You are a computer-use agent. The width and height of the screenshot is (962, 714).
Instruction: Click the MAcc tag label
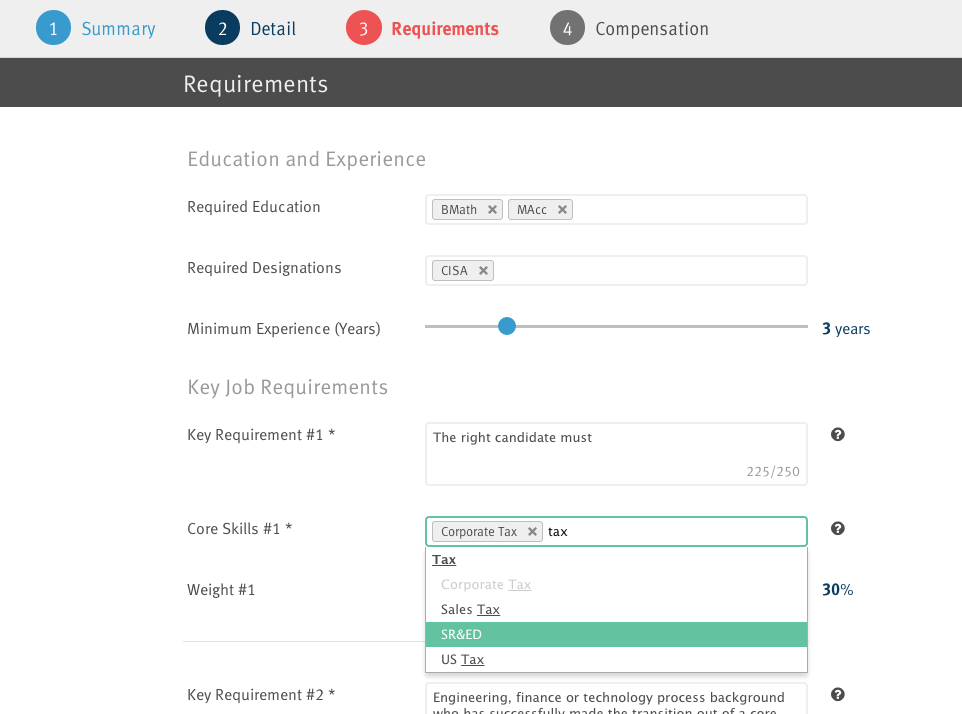point(531,210)
